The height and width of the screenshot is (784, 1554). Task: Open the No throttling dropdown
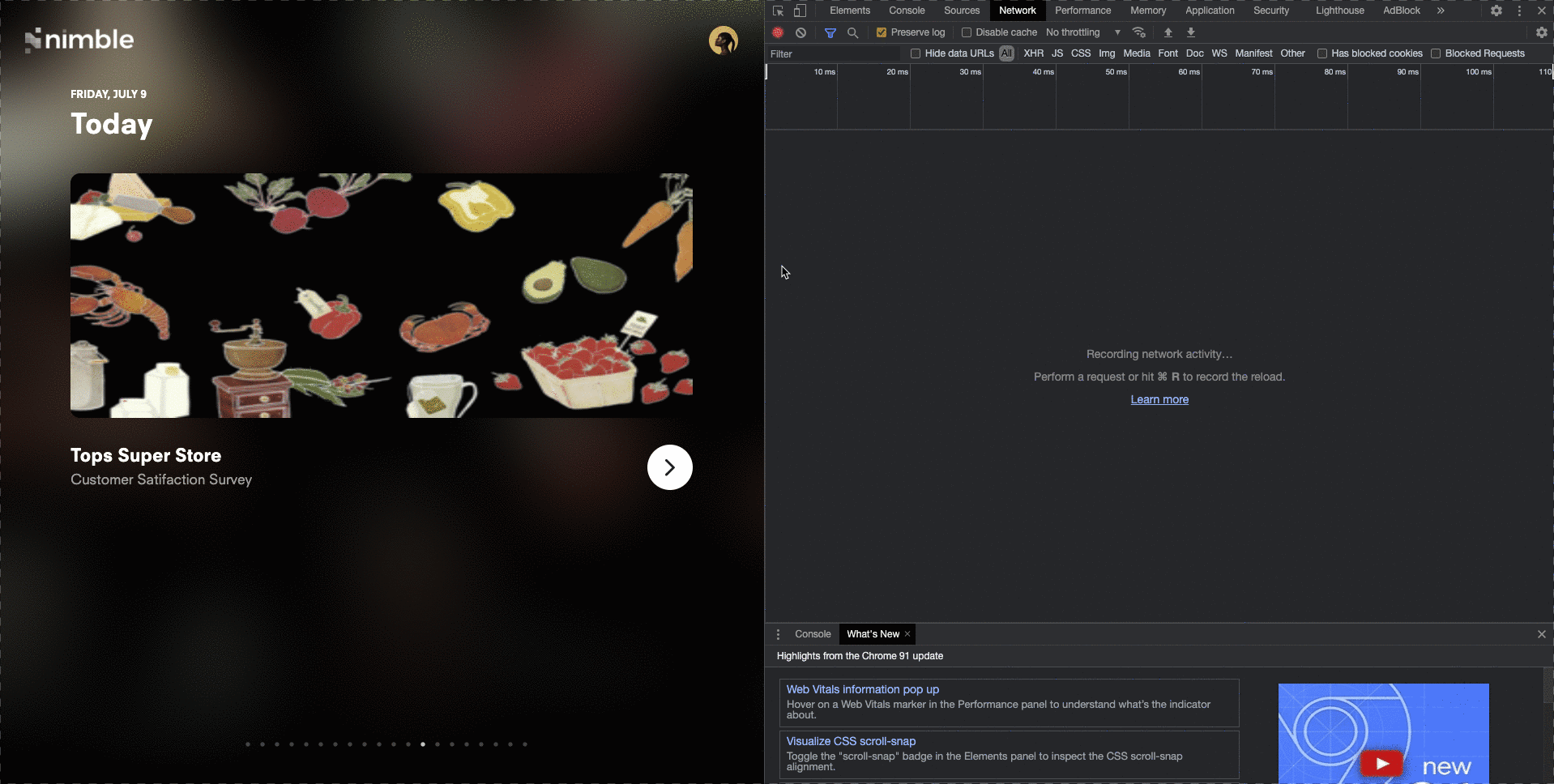coord(1083,32)
